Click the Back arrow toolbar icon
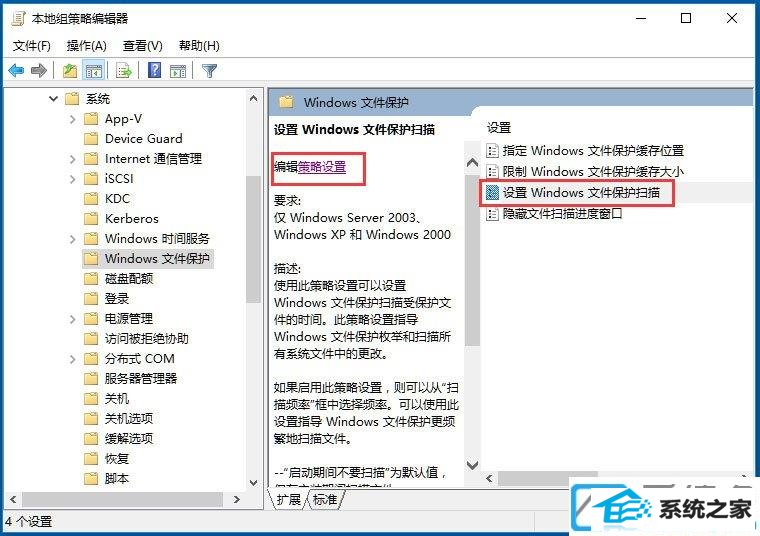Screen dimensions: 760x536 (x=16, y=71)
